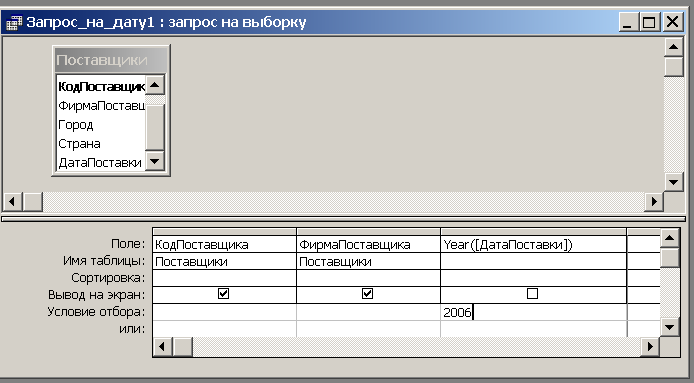
Task: Click upper pane vertical scroll up arrow
Action: click(674, 47)
